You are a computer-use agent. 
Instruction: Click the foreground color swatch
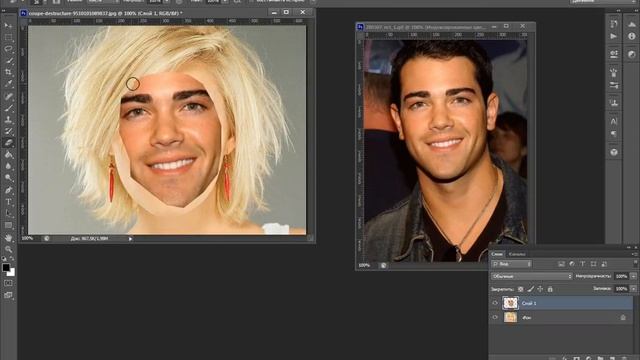6,268
